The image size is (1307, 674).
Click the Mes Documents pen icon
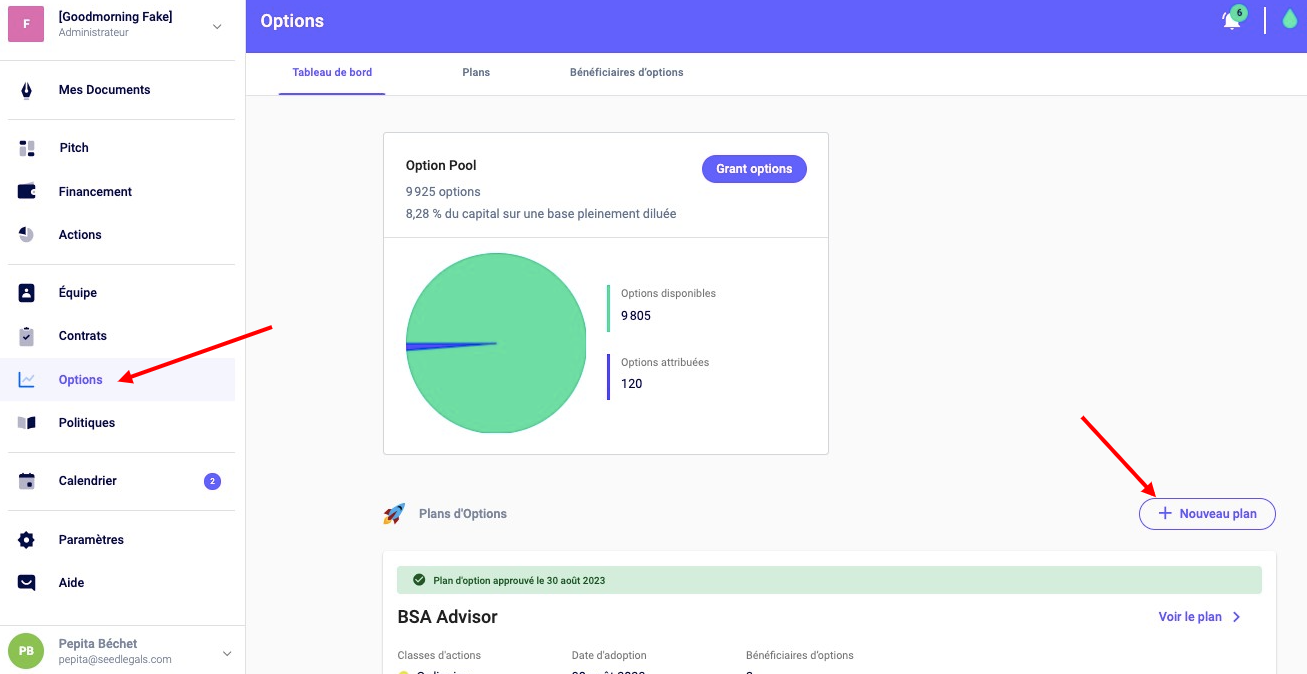click(x=26, y=90)
